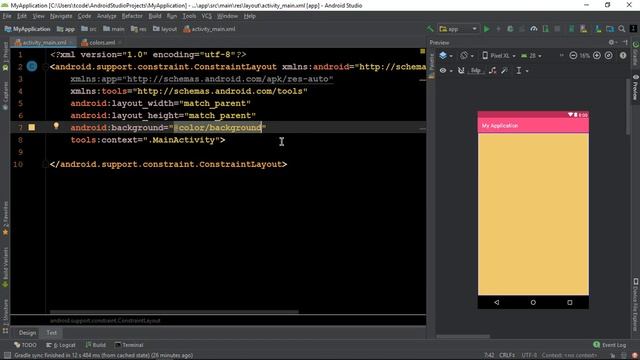The width and height of the screenshot is (640, 360).
Task: Collapse the ConstraintLayout tag fold on line 2
Action: (45, 67)
